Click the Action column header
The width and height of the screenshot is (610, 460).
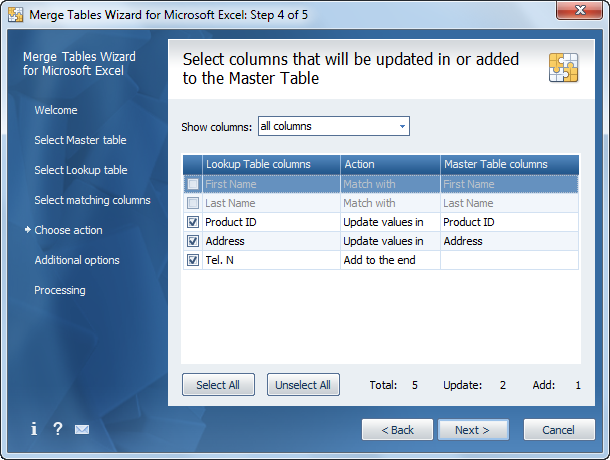coord(390,164)
